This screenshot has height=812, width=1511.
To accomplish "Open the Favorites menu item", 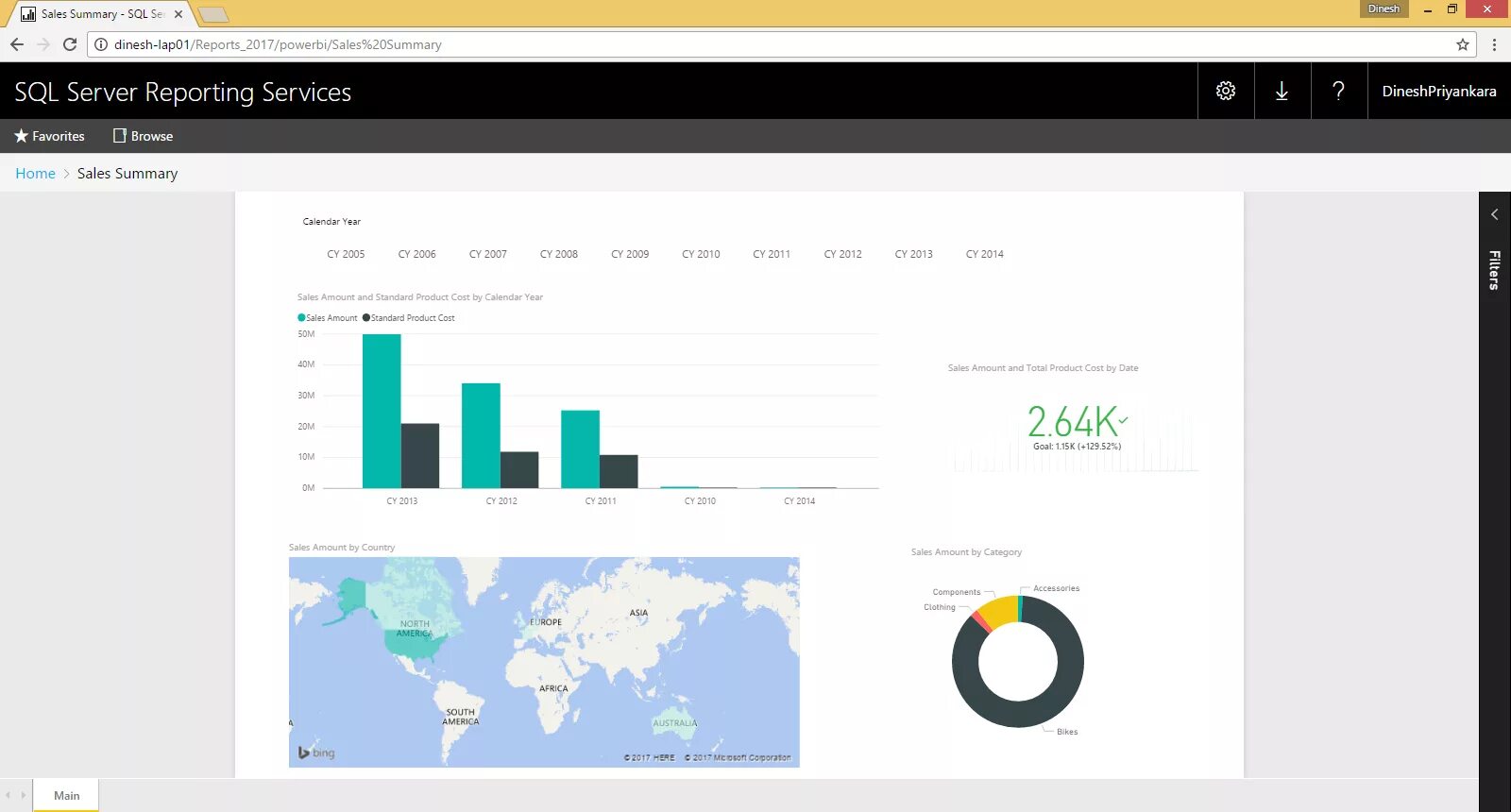I will [49, 136].
